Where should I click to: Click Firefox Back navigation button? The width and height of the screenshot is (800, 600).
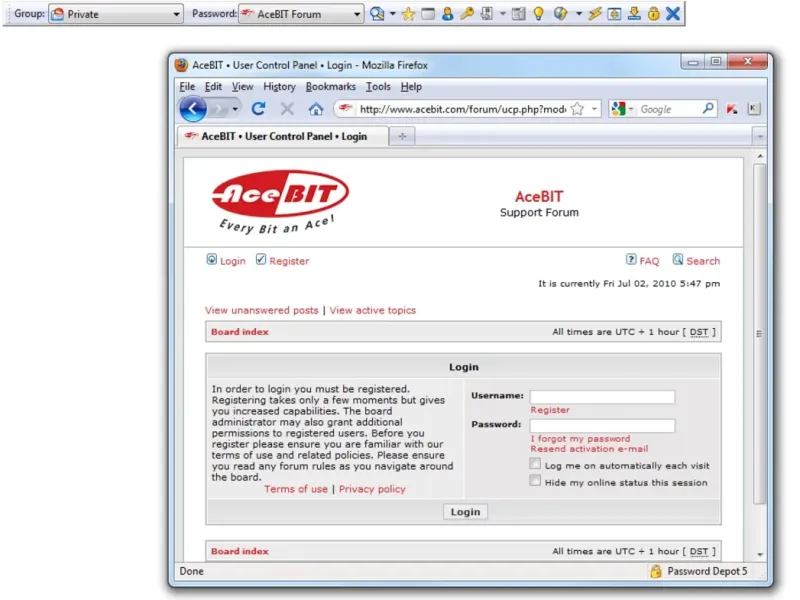pyautogui.click(x=193, y=109)
